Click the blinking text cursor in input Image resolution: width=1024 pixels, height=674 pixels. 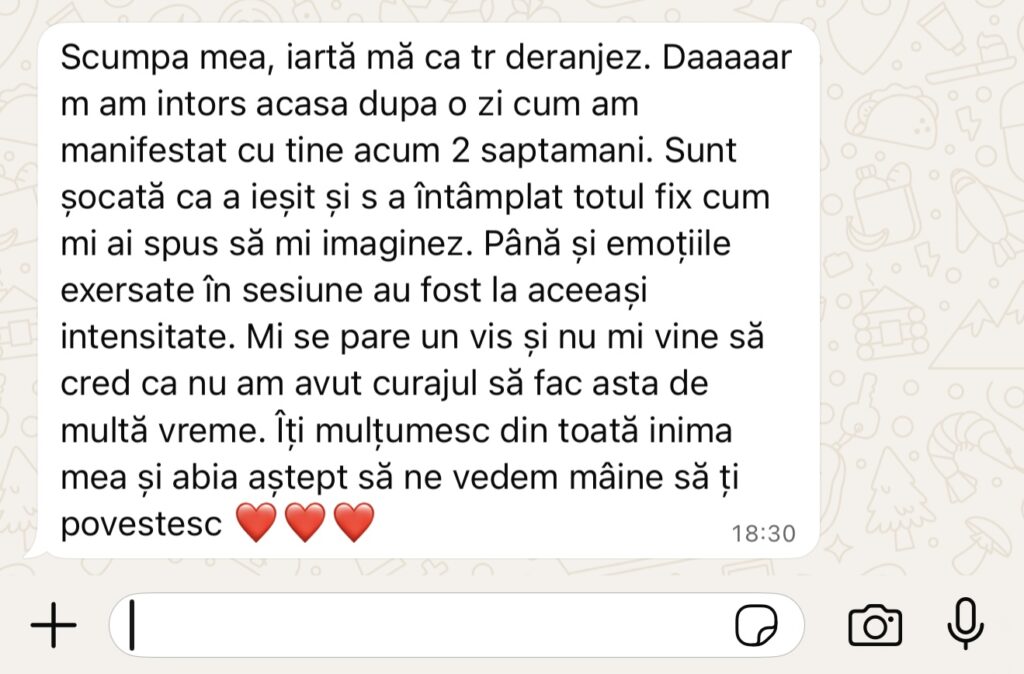(x=132, y=625)
